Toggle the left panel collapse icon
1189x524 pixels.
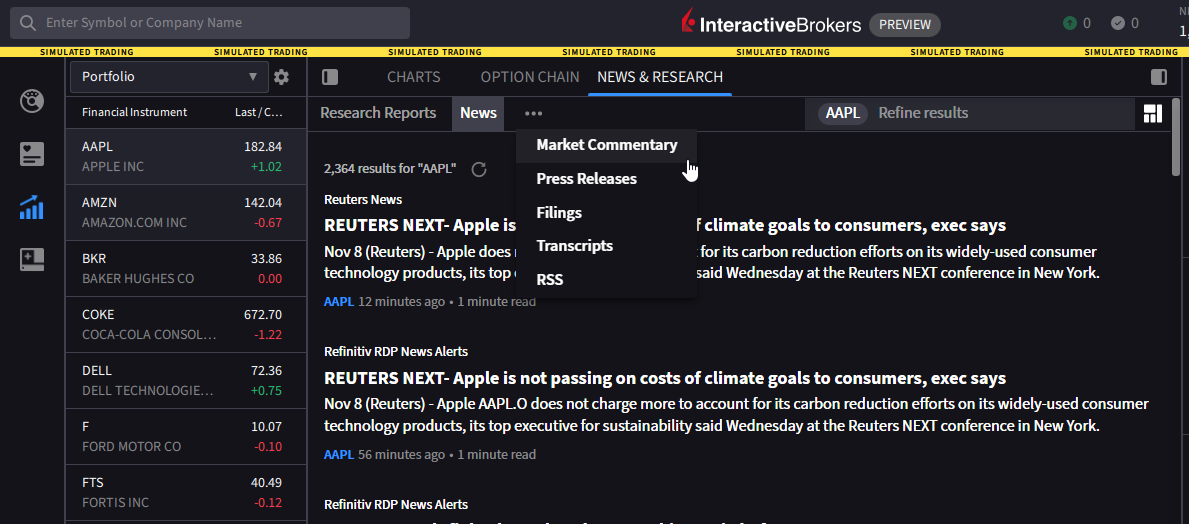[x=330, y=77]
